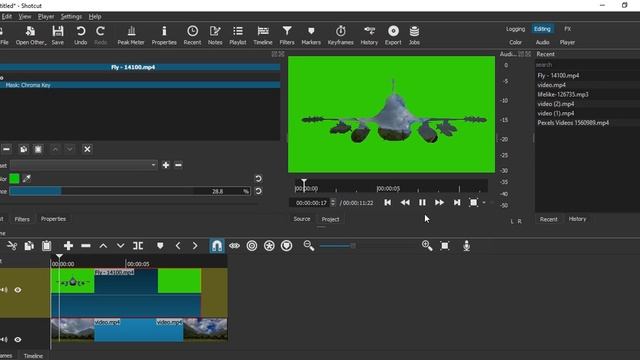Switch to the Editing layout
Viewport: 640px width, 360px height.
coord(542,29)
